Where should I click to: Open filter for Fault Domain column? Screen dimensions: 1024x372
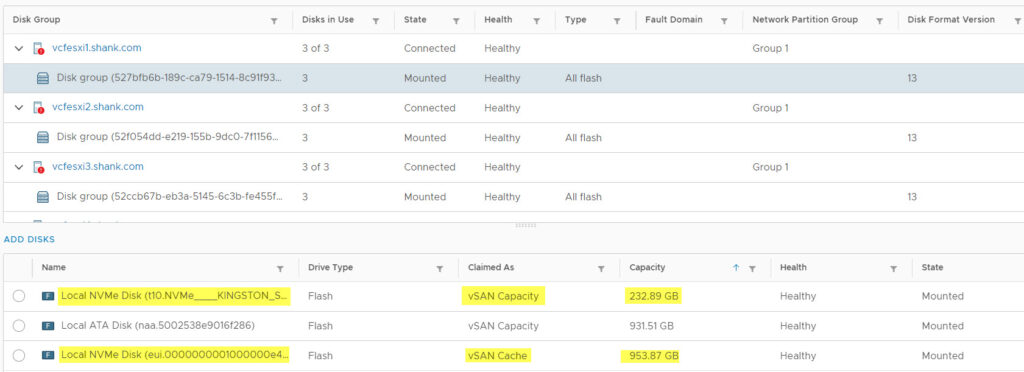pos(724,21)
